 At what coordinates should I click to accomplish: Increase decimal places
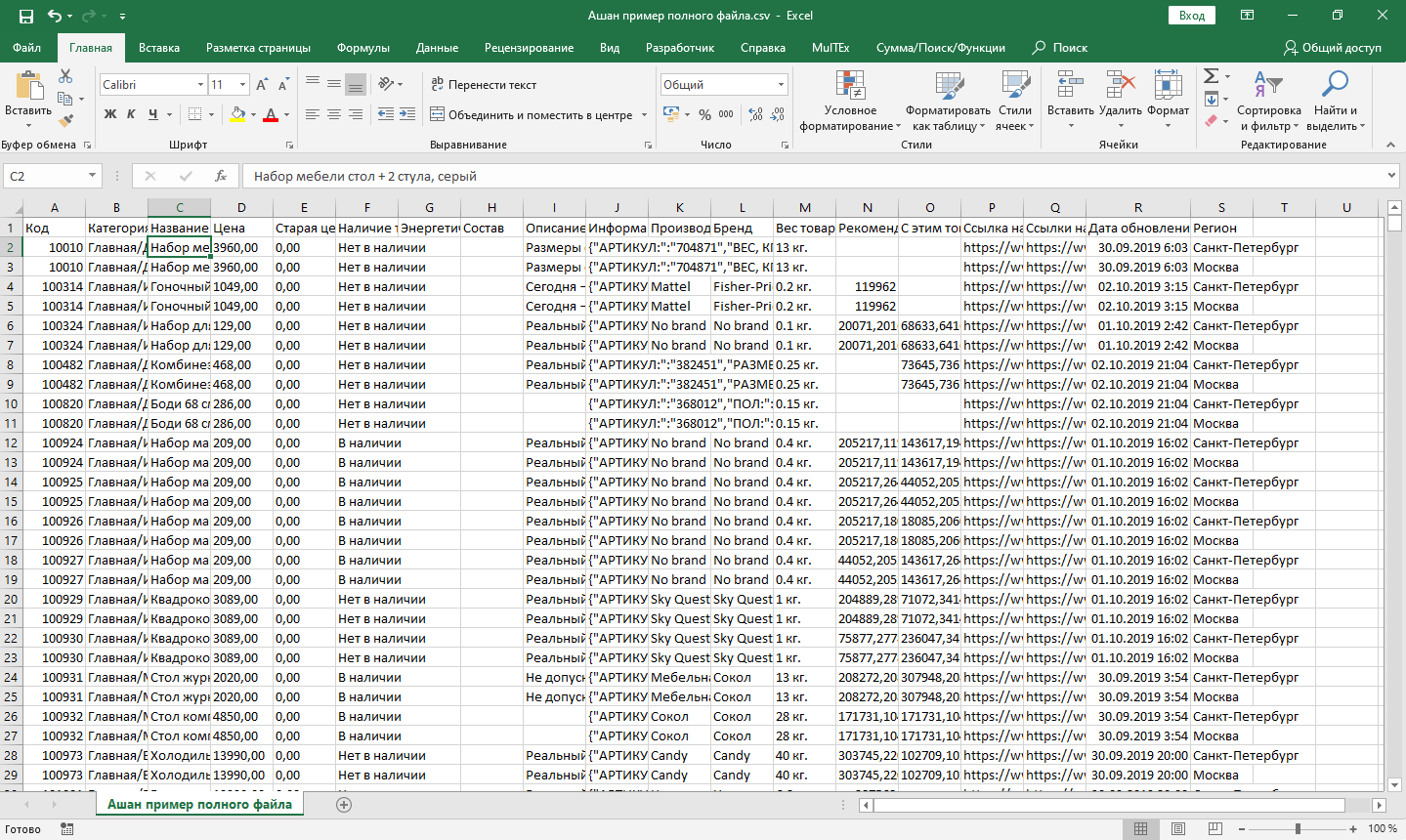point(755,114)
